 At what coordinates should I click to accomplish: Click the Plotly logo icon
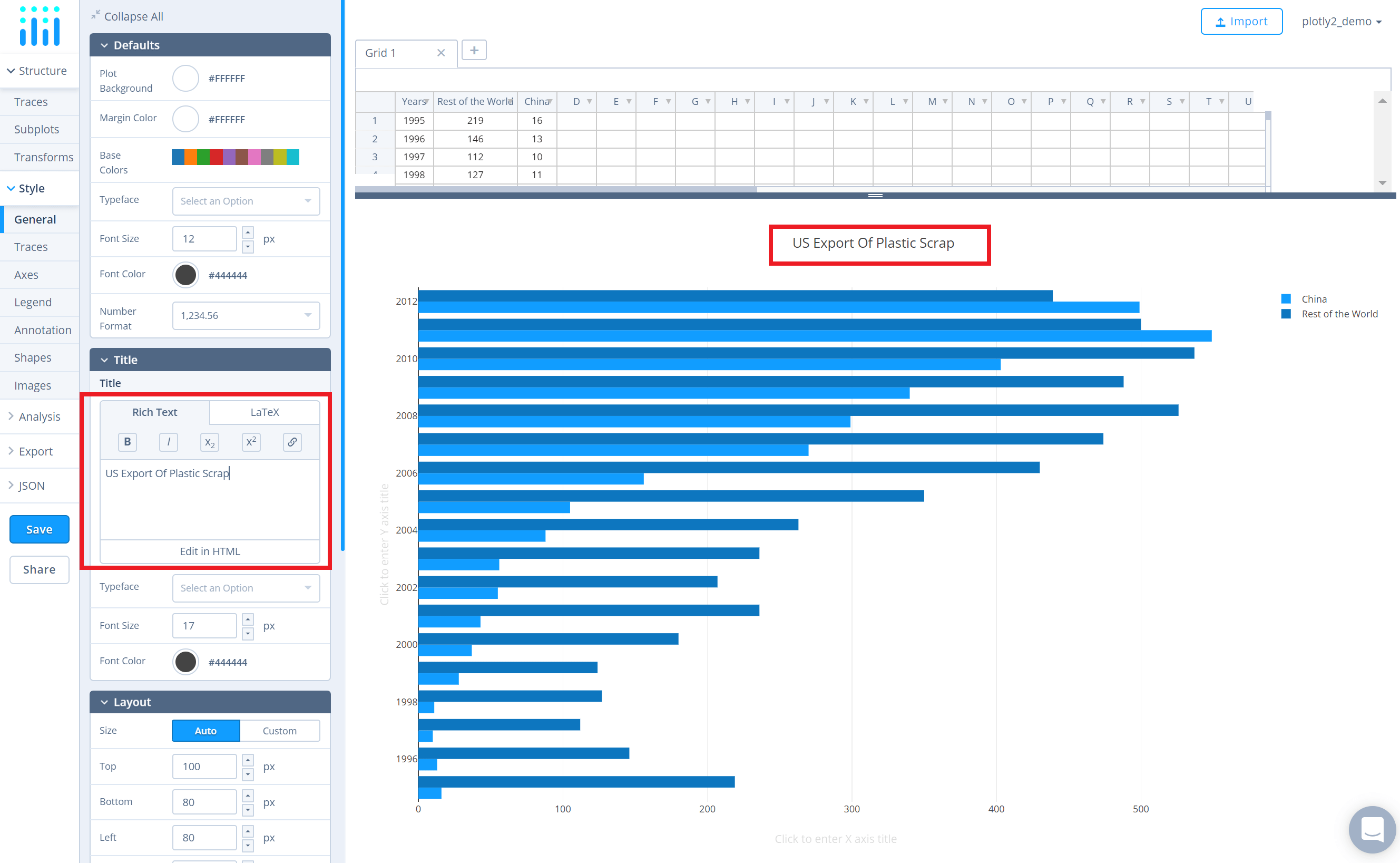click(x=40, y=26)
